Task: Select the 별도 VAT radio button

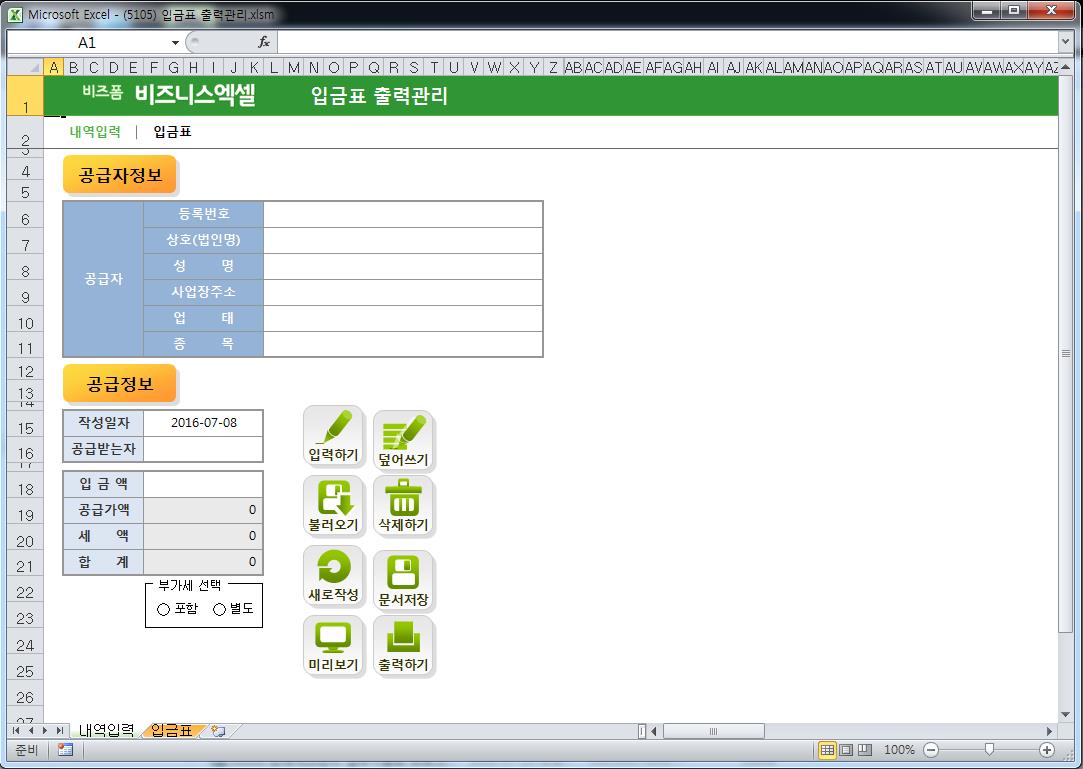Action: 220,609
